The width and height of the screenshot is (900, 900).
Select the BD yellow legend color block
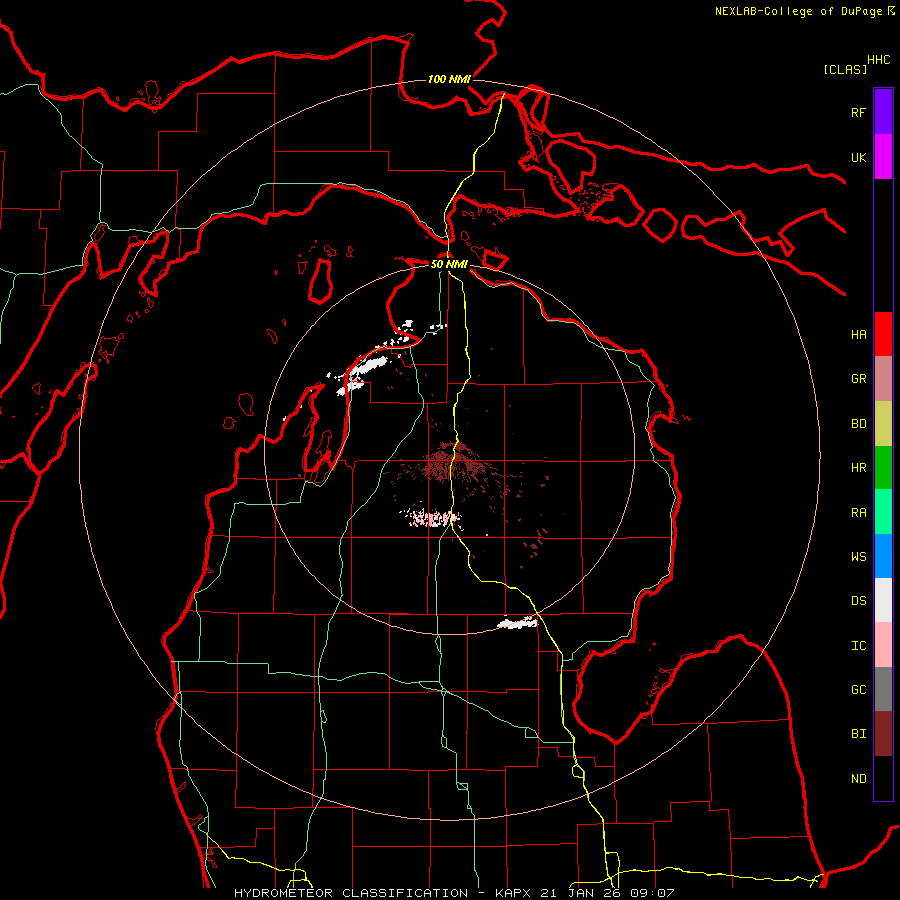click(x=883, y=424)
